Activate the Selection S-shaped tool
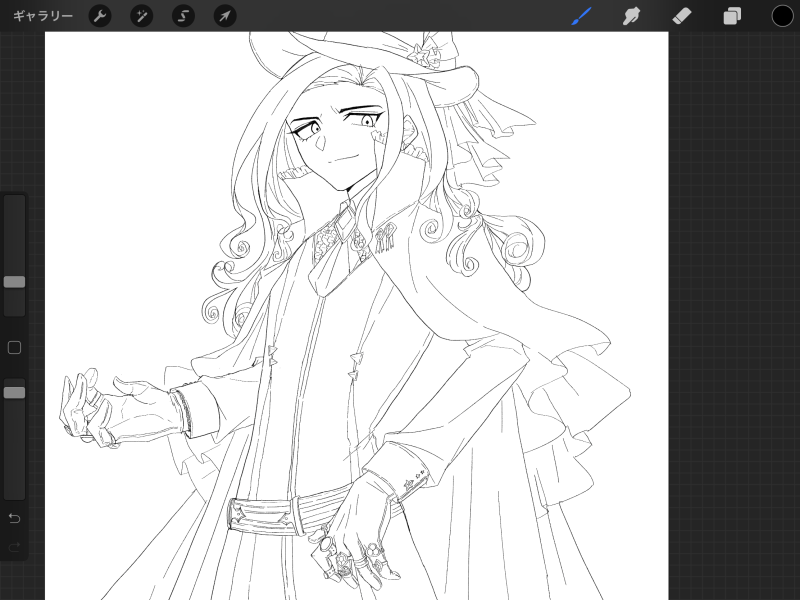 tap(183, 16)
